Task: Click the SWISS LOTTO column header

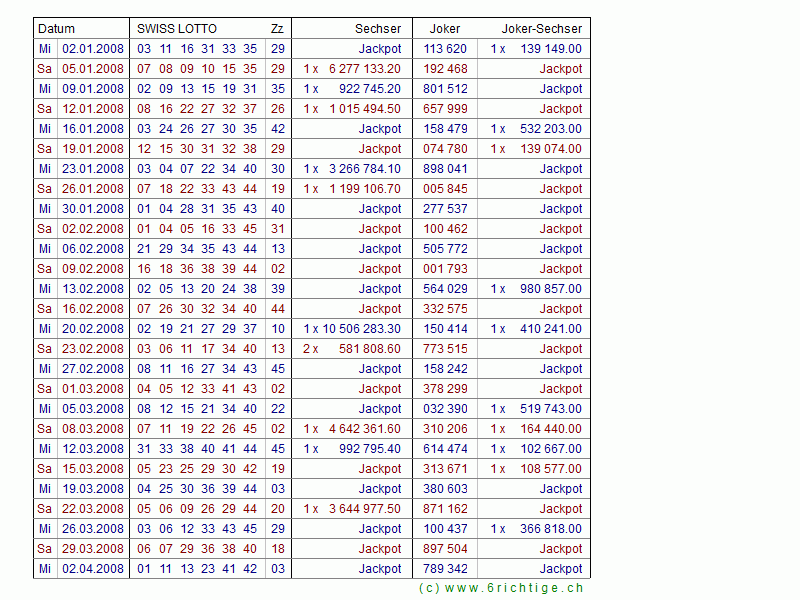Action: pos(177,29)
